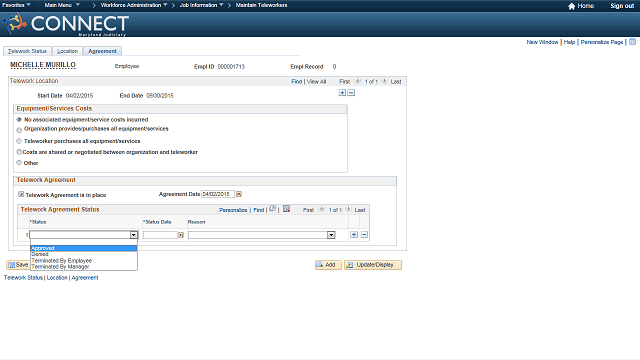Add a new Telework Location row
Viewport: 640px width, 360px height.
342,93
